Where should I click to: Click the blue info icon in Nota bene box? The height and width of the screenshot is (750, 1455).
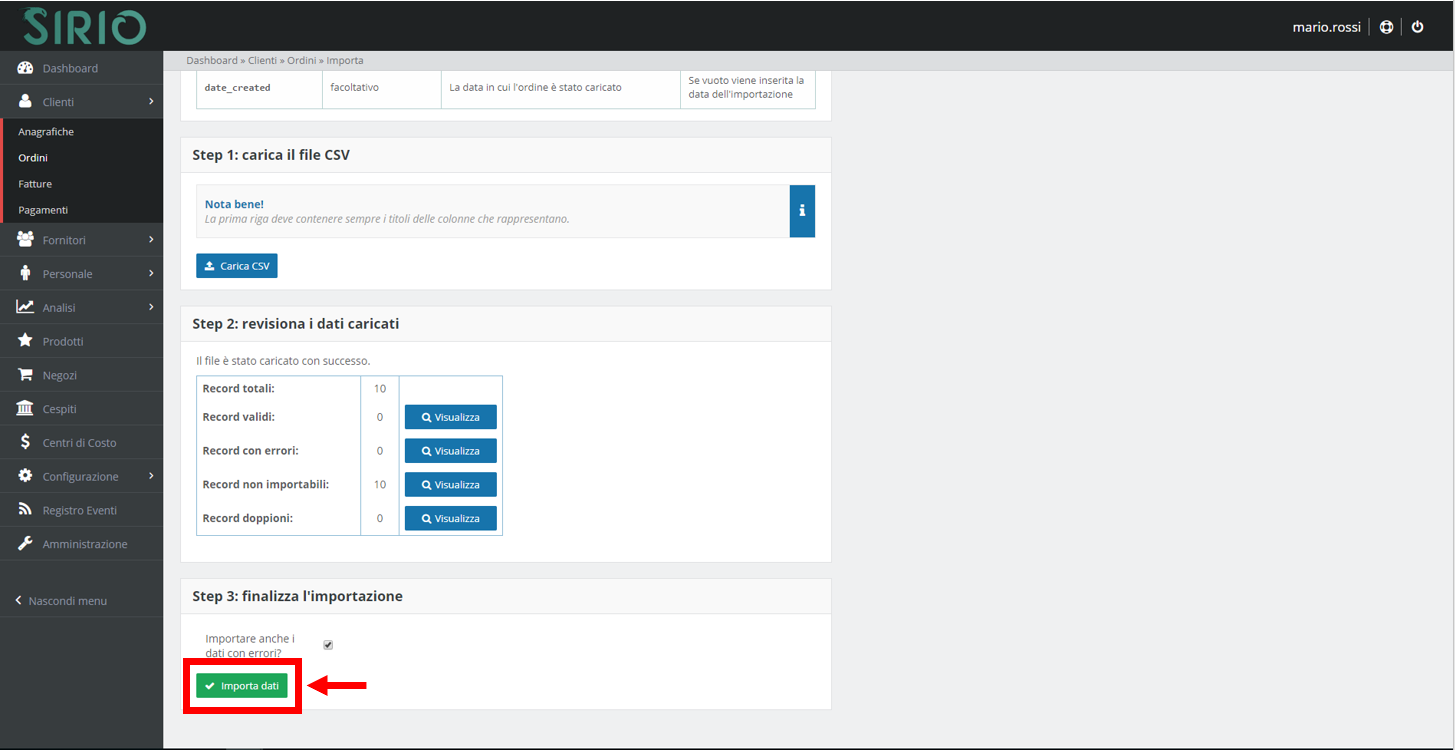(802, 211)
